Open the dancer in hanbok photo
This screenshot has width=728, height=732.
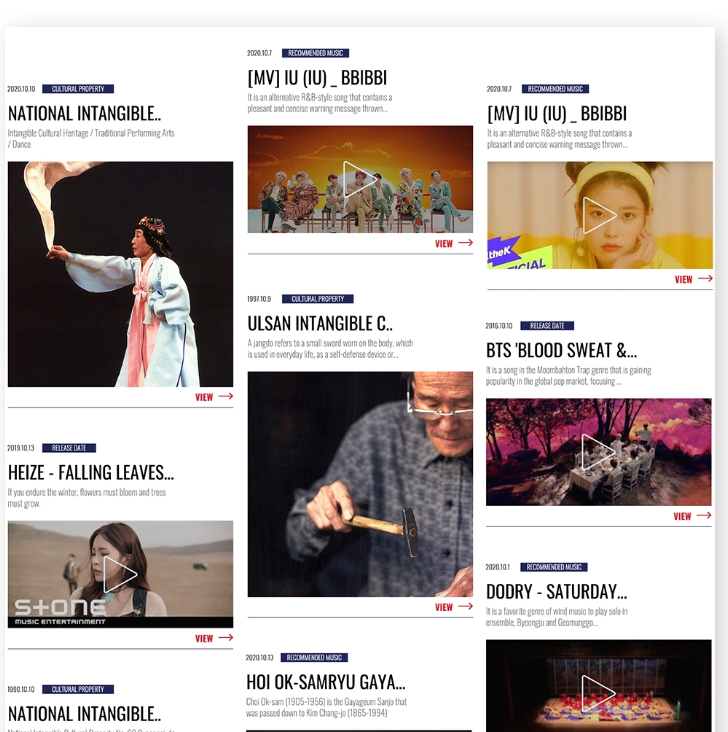click(120, 274)
